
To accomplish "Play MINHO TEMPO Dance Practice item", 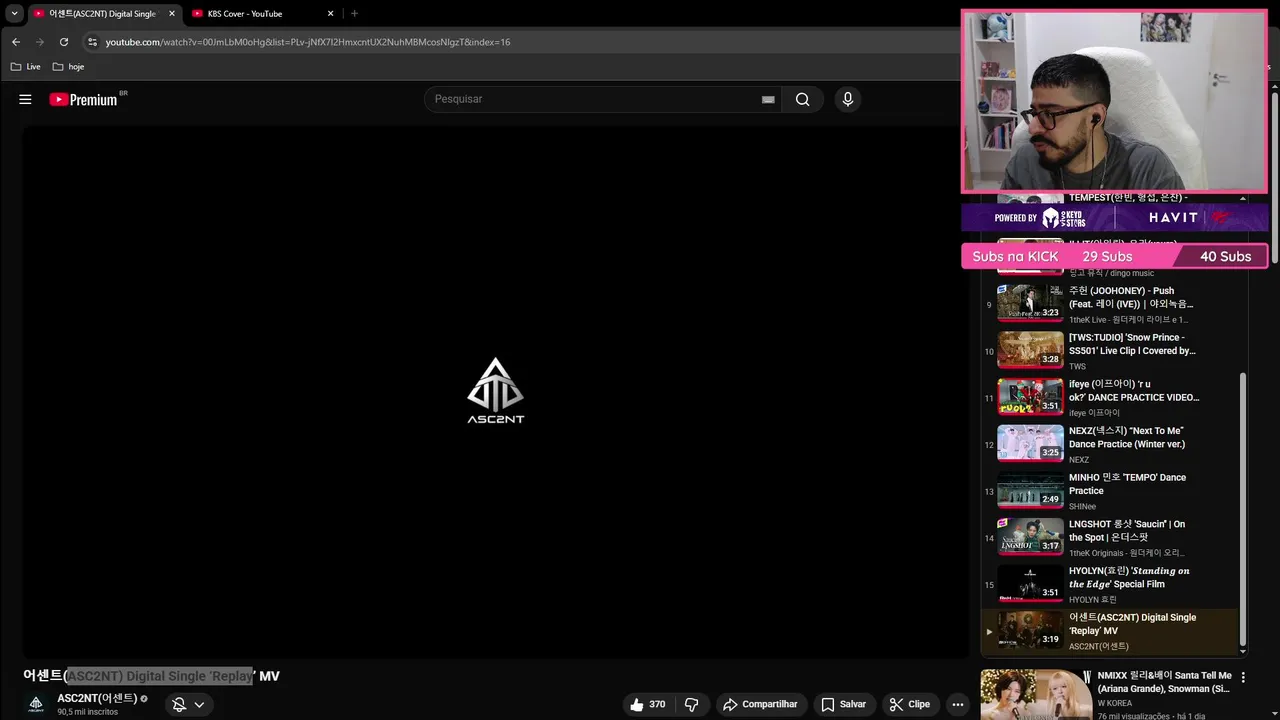I will point(1110,491).
